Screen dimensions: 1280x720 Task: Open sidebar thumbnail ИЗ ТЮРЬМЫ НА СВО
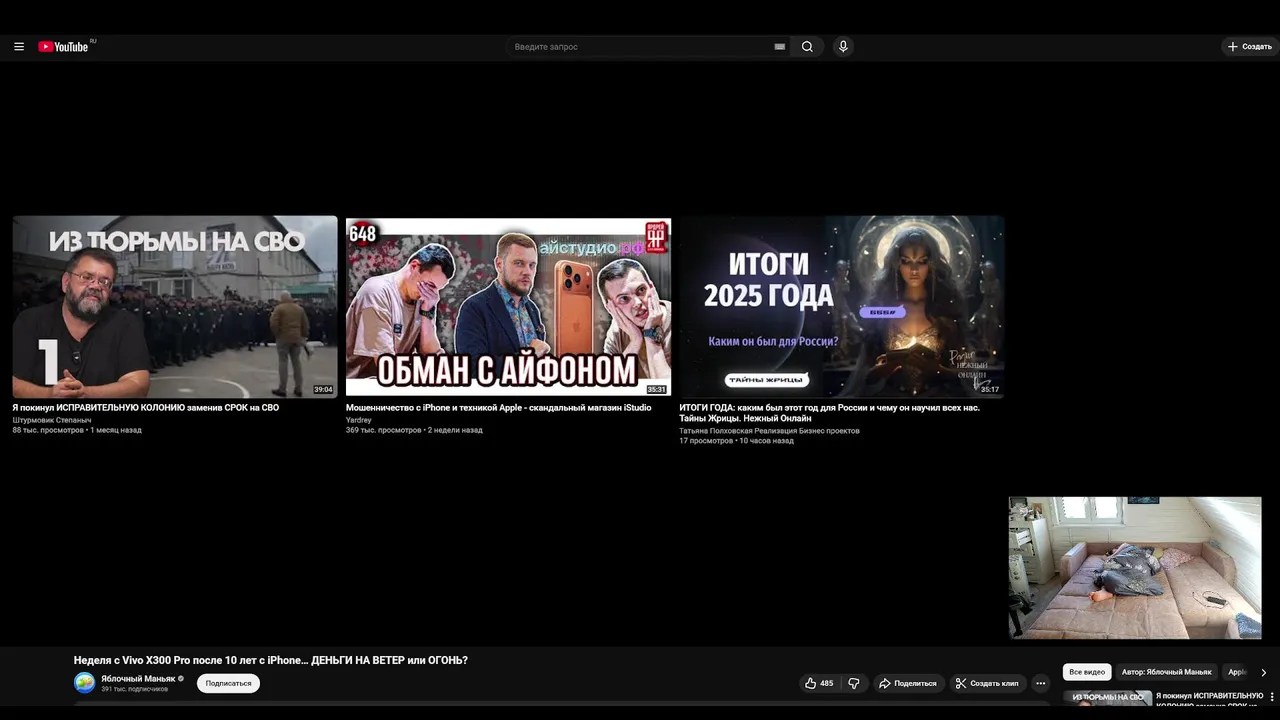click(1107, 699)
